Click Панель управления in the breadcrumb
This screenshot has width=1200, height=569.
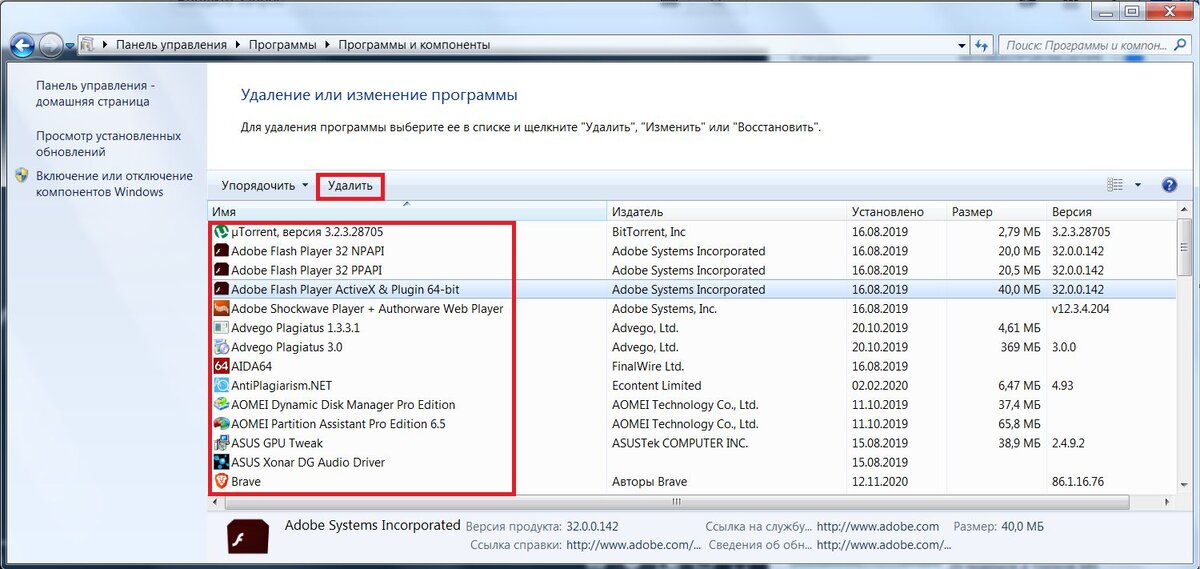coord(172,45)
